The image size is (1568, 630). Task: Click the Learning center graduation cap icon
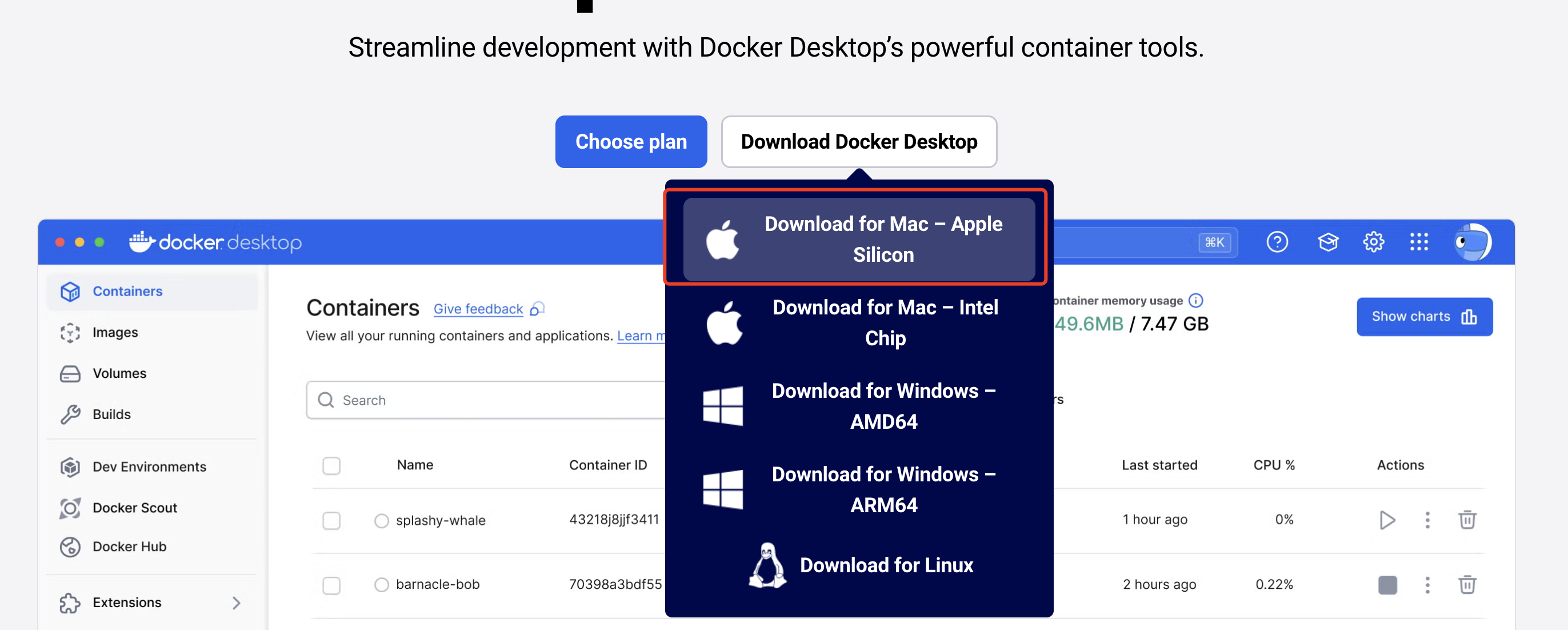coord(1327,242)
